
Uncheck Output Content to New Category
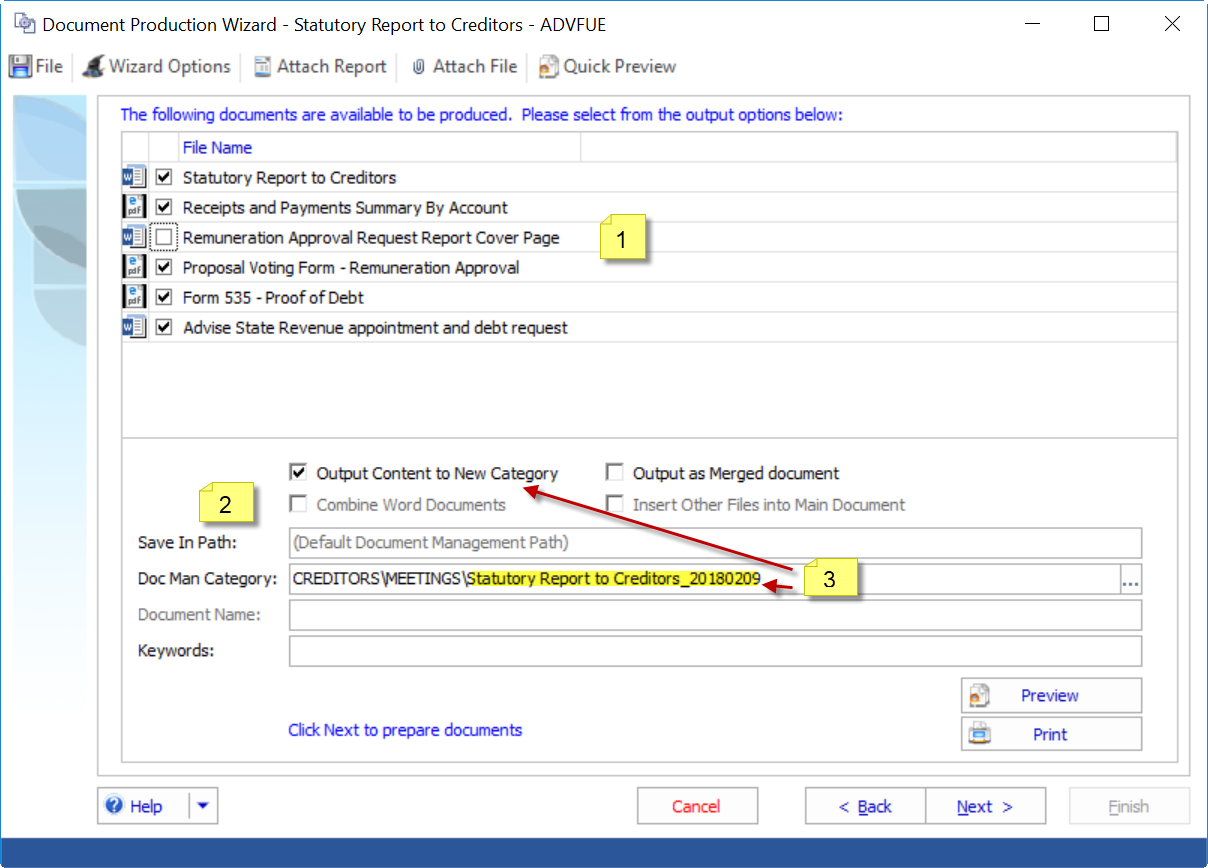(298, 473)
